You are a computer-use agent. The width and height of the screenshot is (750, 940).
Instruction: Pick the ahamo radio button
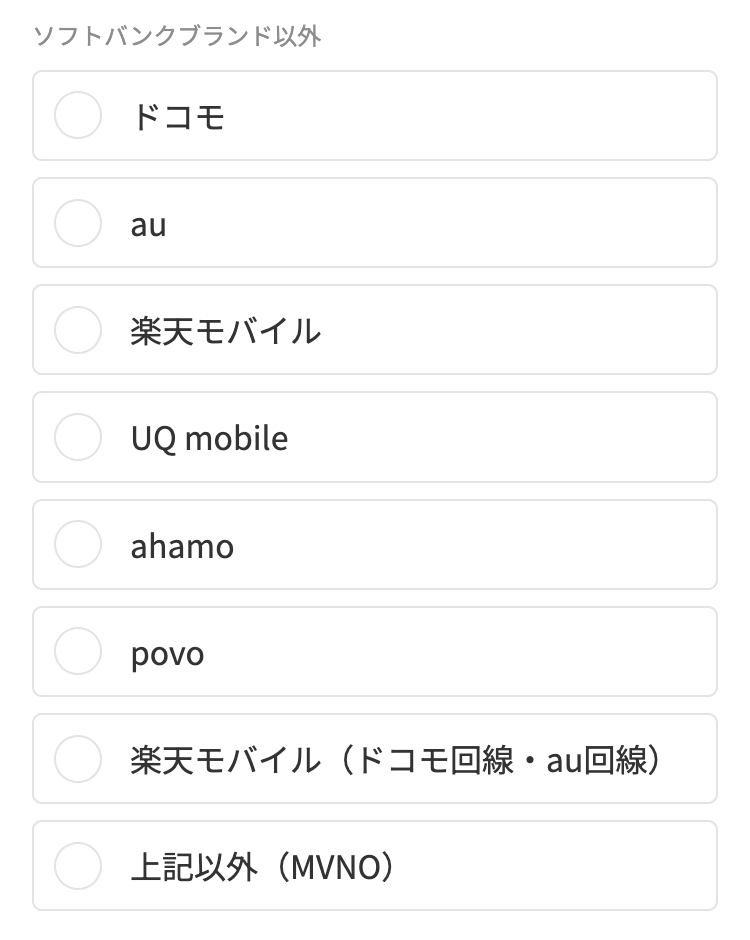pos(78,544)
